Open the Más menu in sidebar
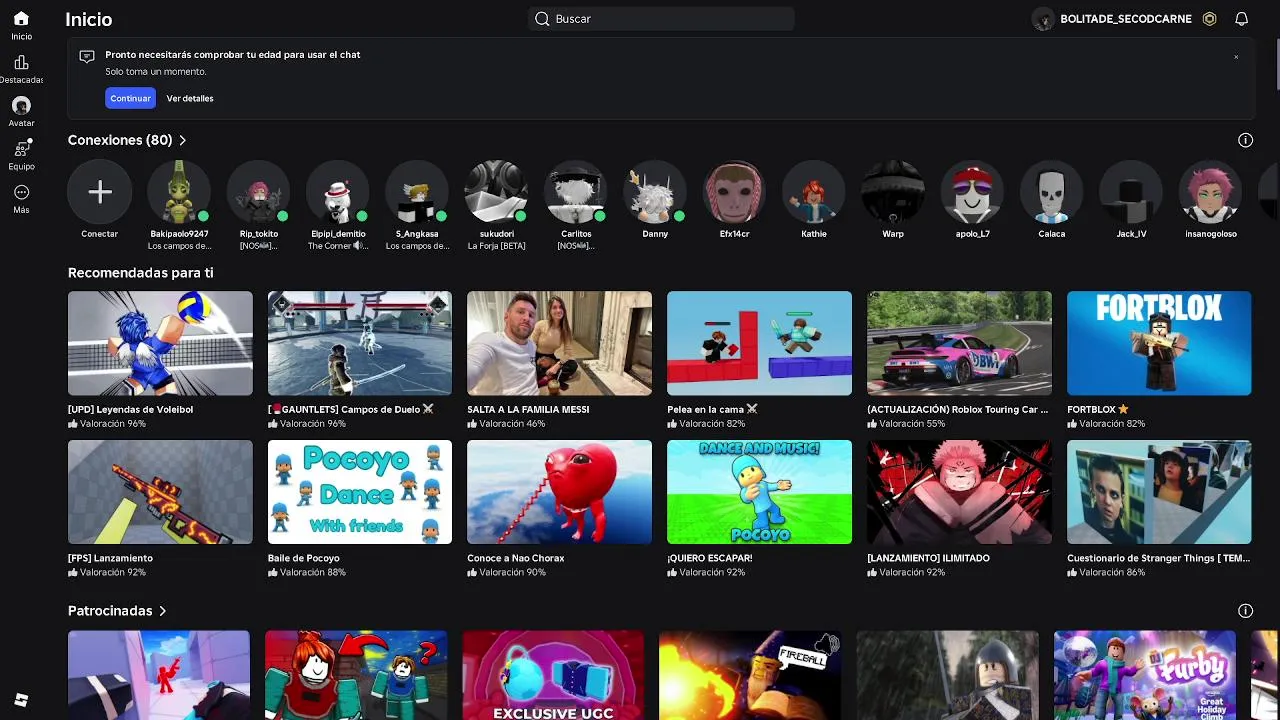 pos(21,192)
